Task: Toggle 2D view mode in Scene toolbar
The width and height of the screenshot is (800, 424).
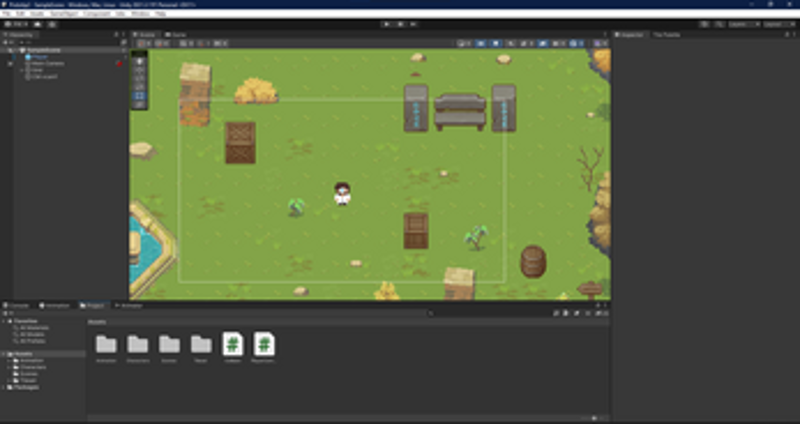Action: pos(481,43)
